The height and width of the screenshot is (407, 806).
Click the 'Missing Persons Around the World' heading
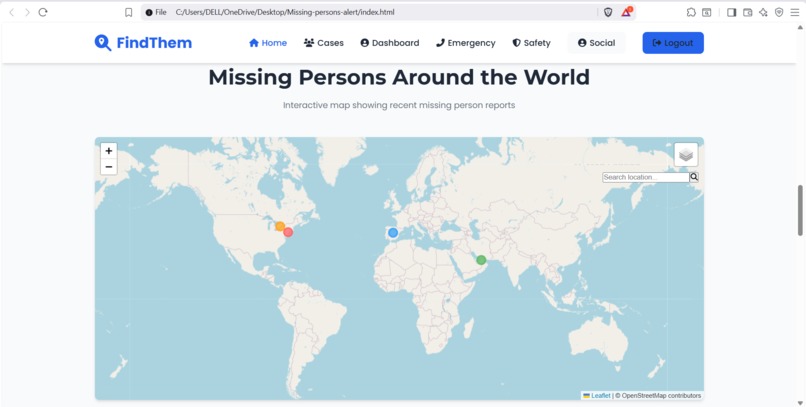(x=399, y=77)
